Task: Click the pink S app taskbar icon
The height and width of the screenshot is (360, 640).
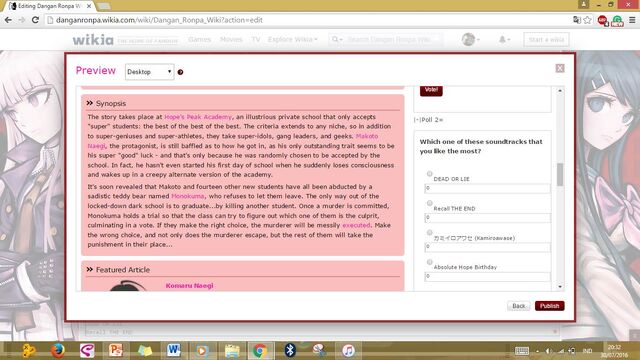Action: [x=87, y=351]
